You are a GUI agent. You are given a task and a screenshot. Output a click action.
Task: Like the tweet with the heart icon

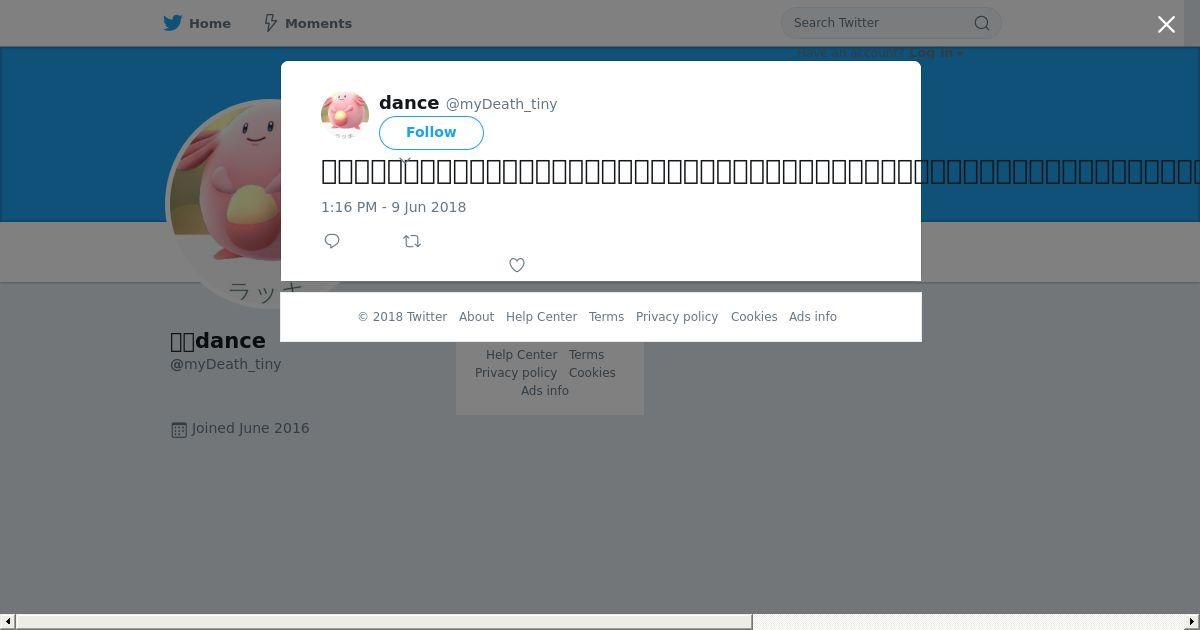tap(517, 265)
